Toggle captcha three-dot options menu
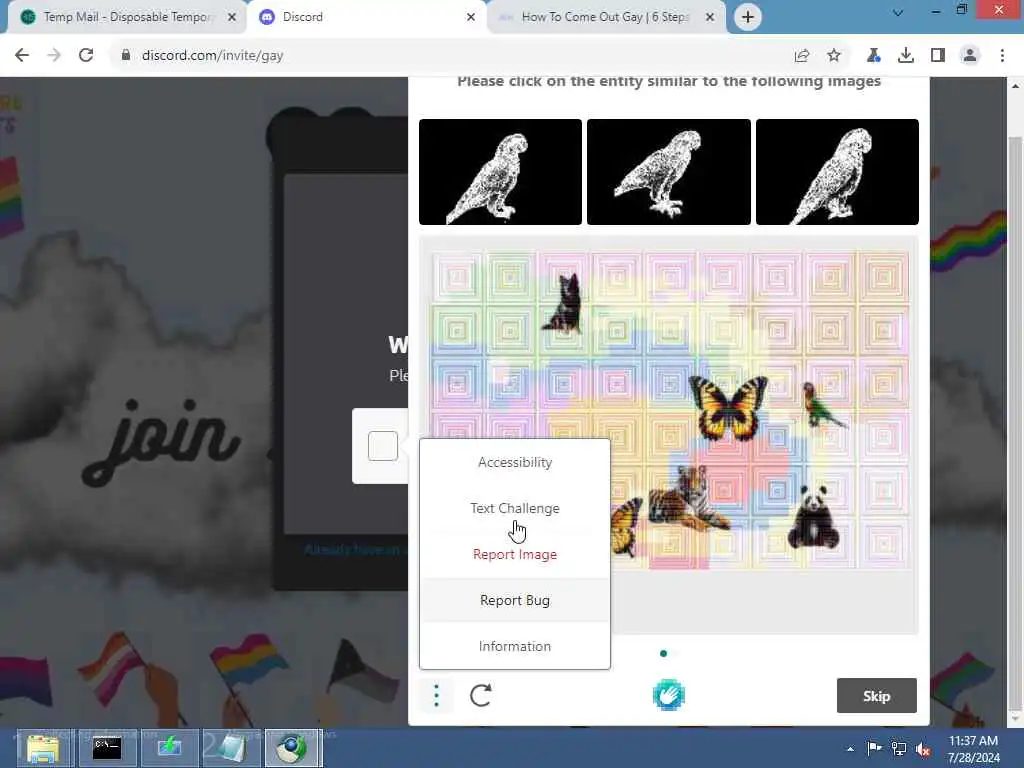The height and width of the screenshot is (768, 1024). click(x=436, y=696)
